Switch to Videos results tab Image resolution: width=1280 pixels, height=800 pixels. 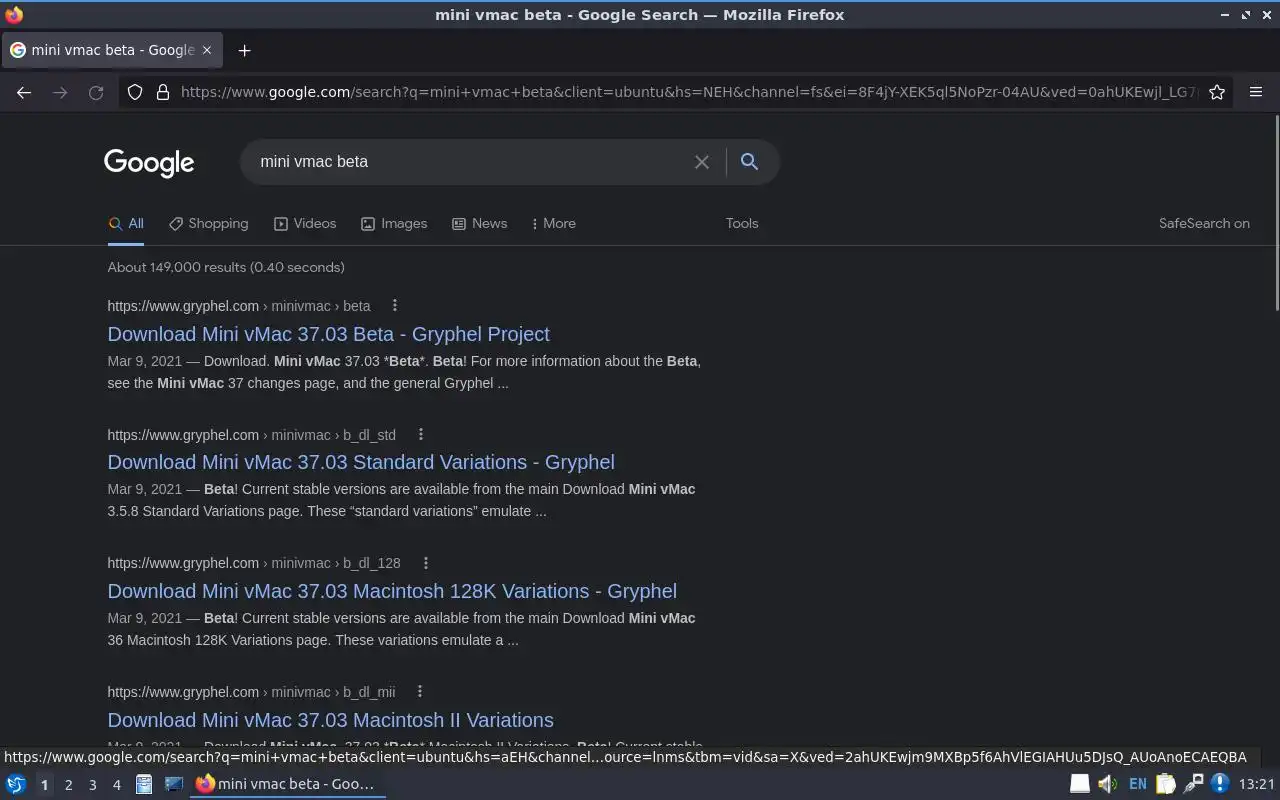tap(305, 224)
